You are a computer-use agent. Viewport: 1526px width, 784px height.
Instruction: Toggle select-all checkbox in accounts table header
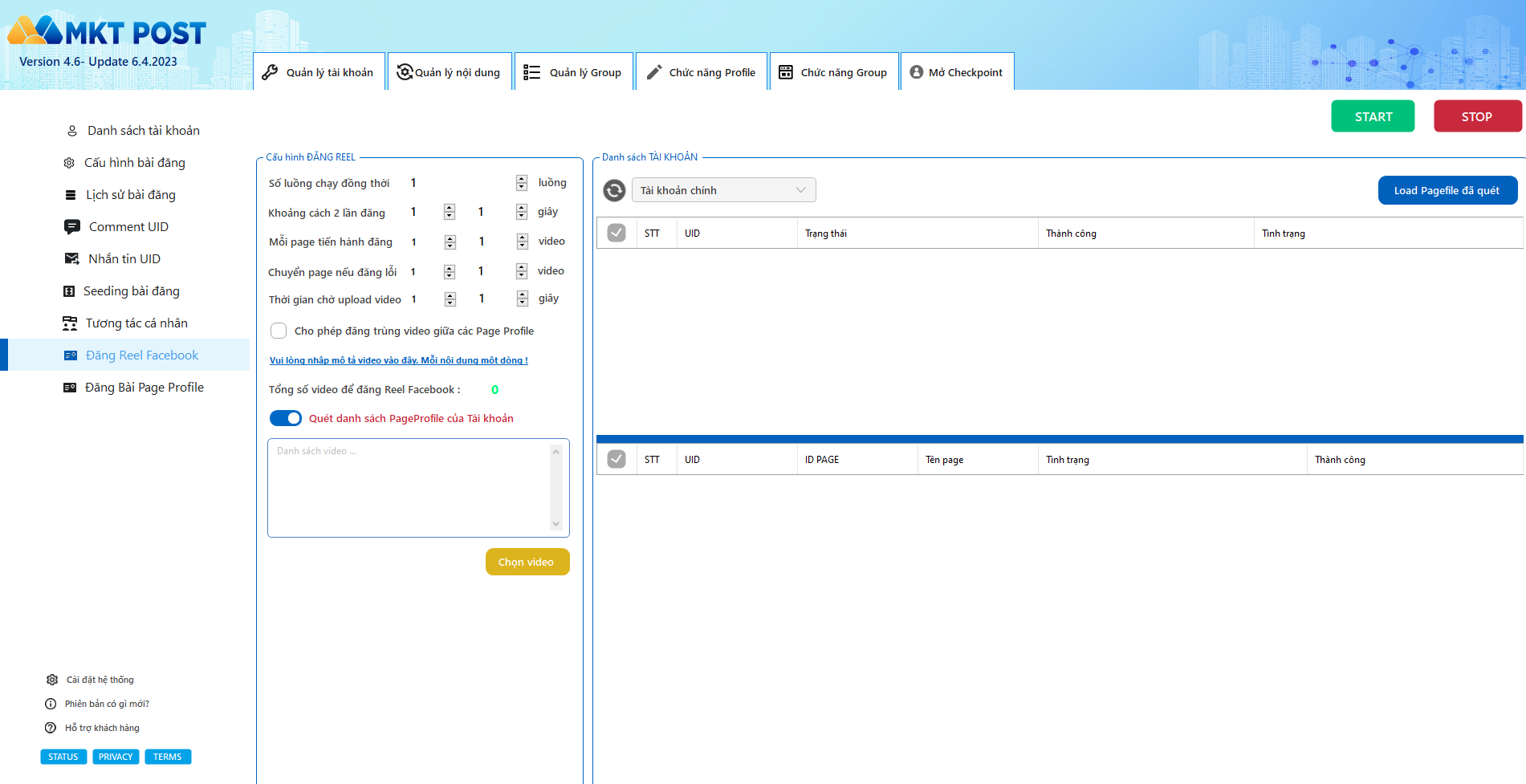tap(617, 233)
